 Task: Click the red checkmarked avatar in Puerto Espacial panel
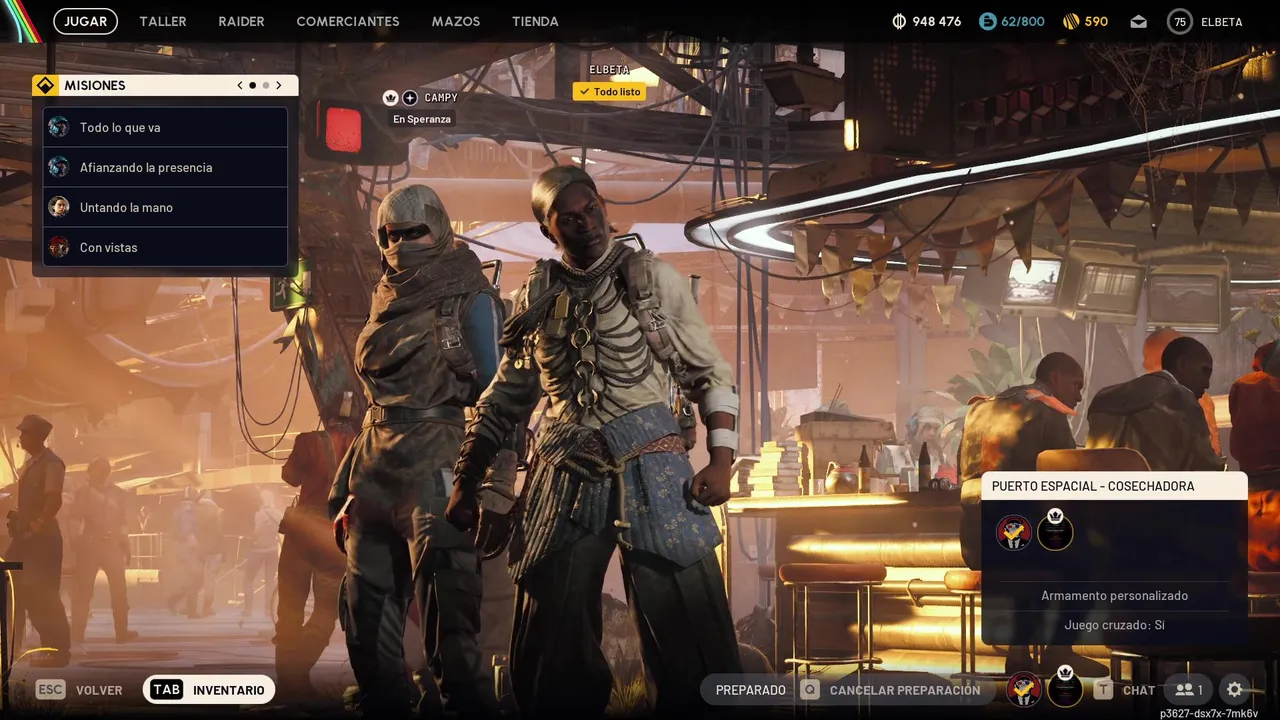pos(1014,532)
